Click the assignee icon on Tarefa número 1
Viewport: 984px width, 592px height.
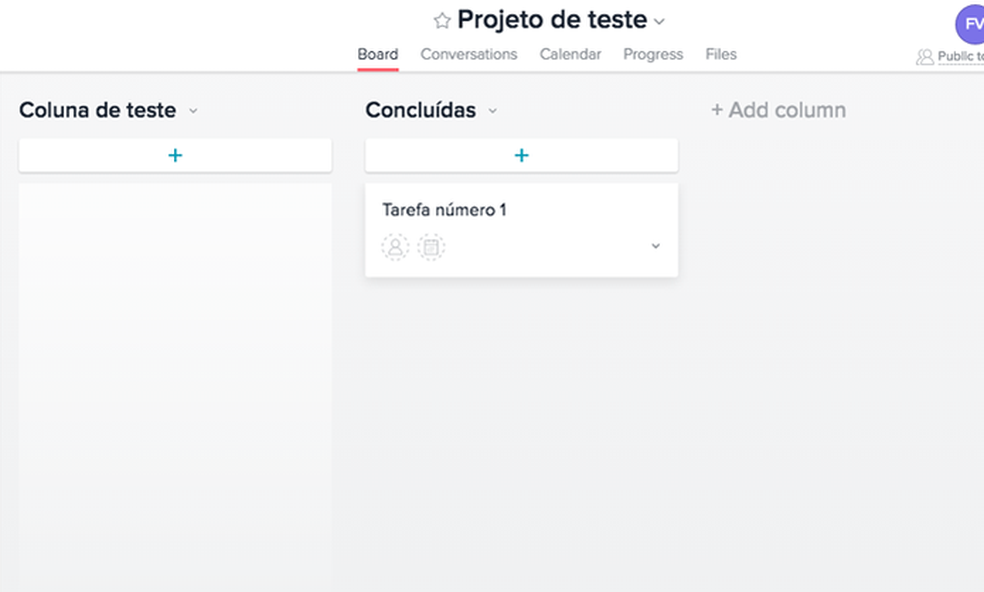[395, 247]
